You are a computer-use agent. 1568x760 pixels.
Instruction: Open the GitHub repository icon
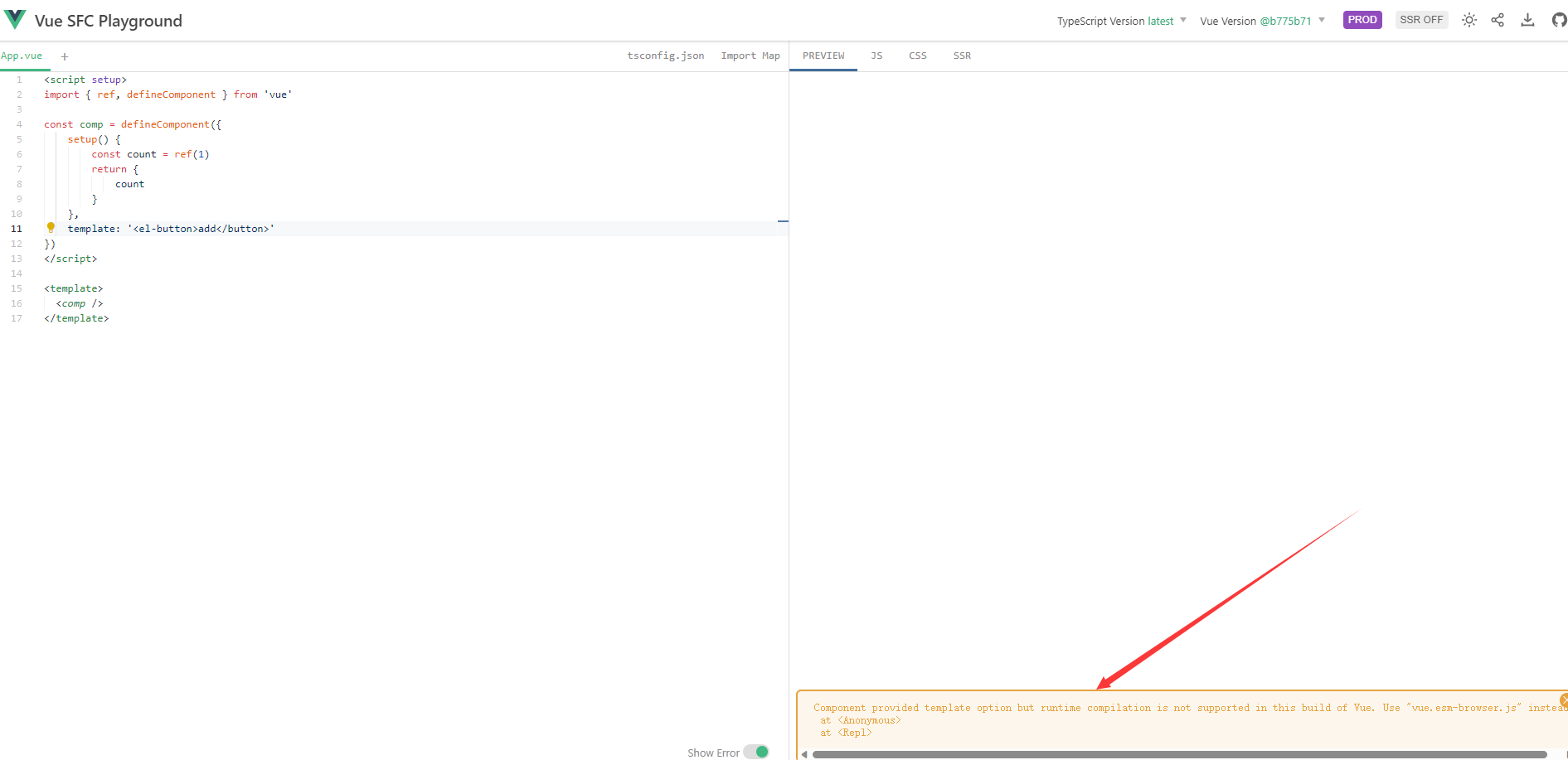point(1558,20)
